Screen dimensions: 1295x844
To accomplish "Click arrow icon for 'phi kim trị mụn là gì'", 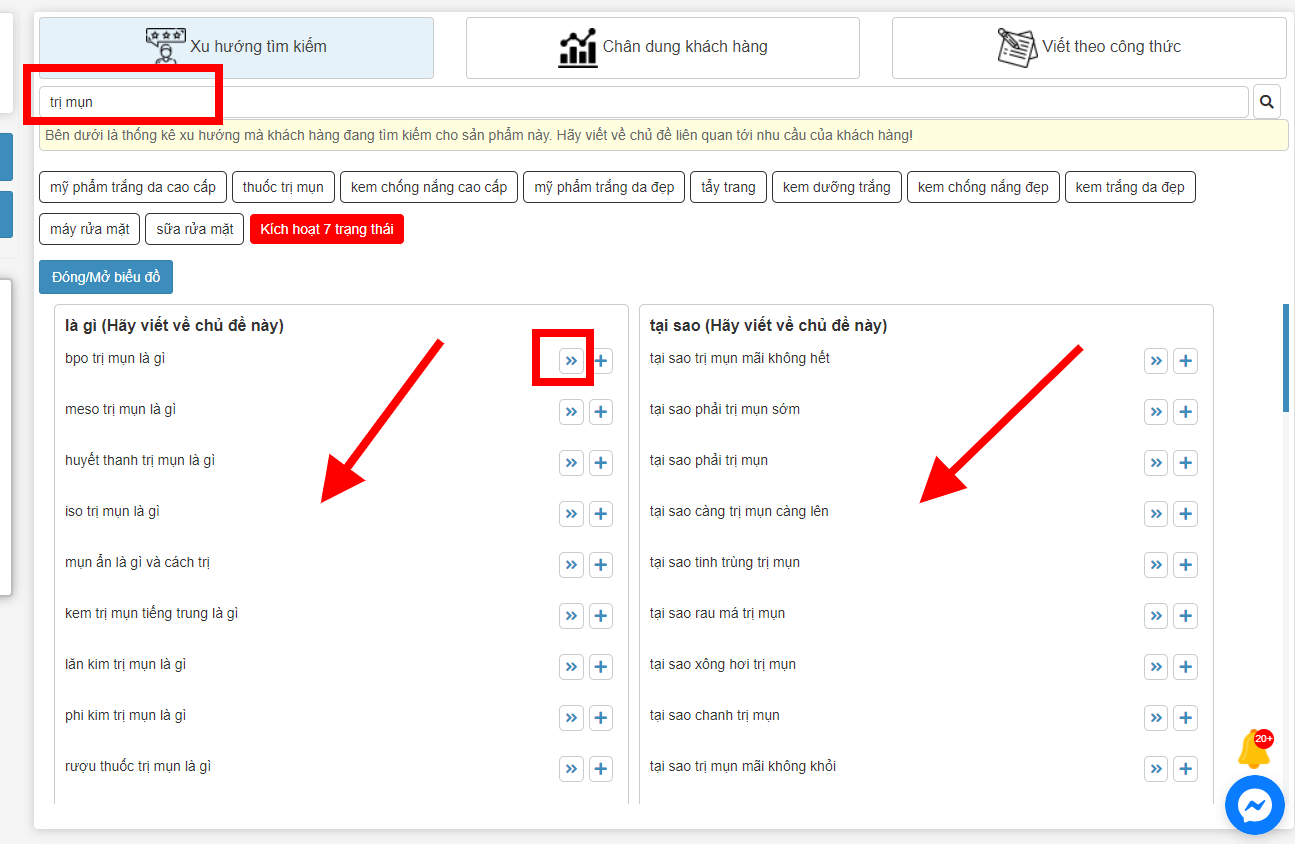I will [572, 718].
